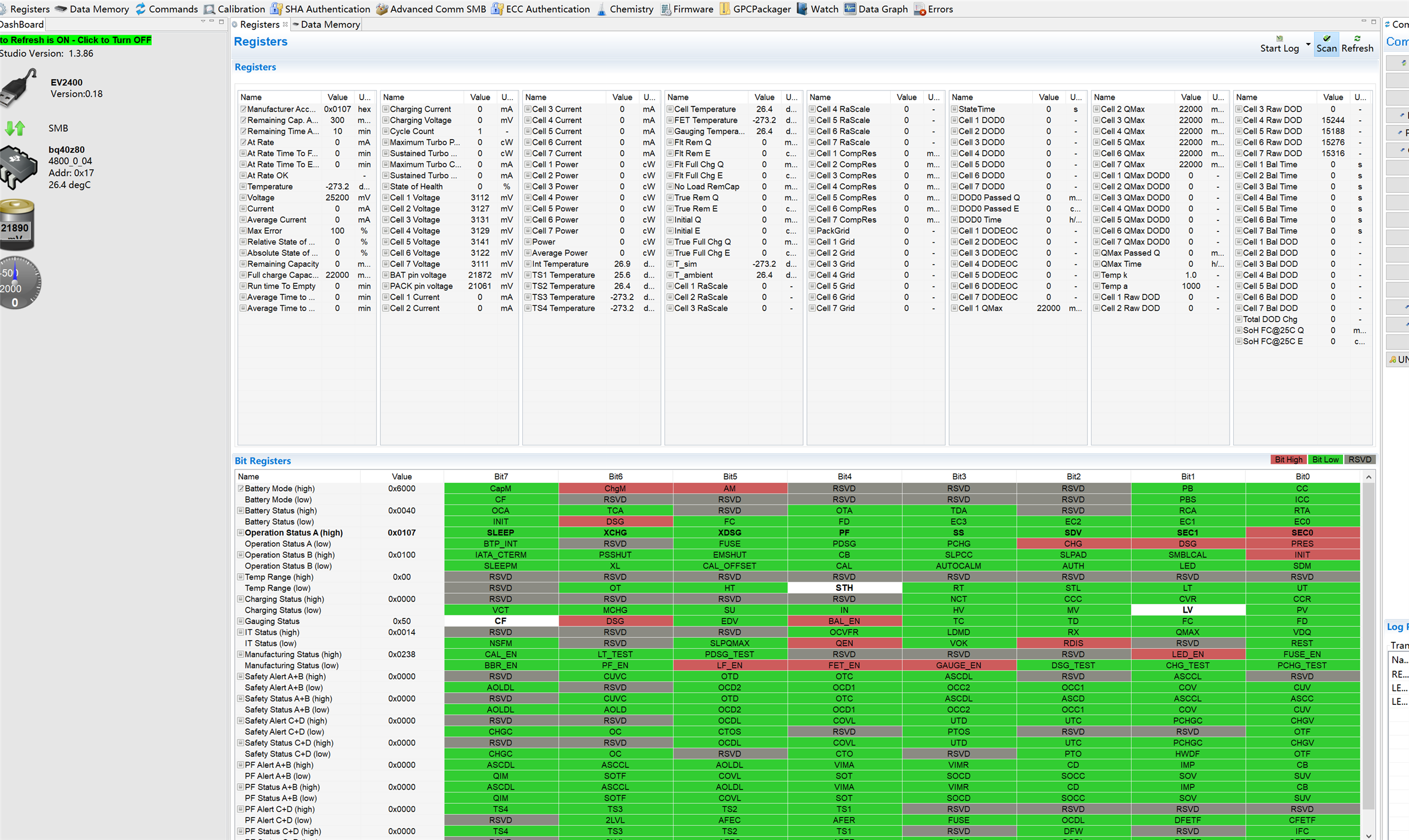Click the Errors toolbar icon
1409x840 pixels.
point(919,9)
